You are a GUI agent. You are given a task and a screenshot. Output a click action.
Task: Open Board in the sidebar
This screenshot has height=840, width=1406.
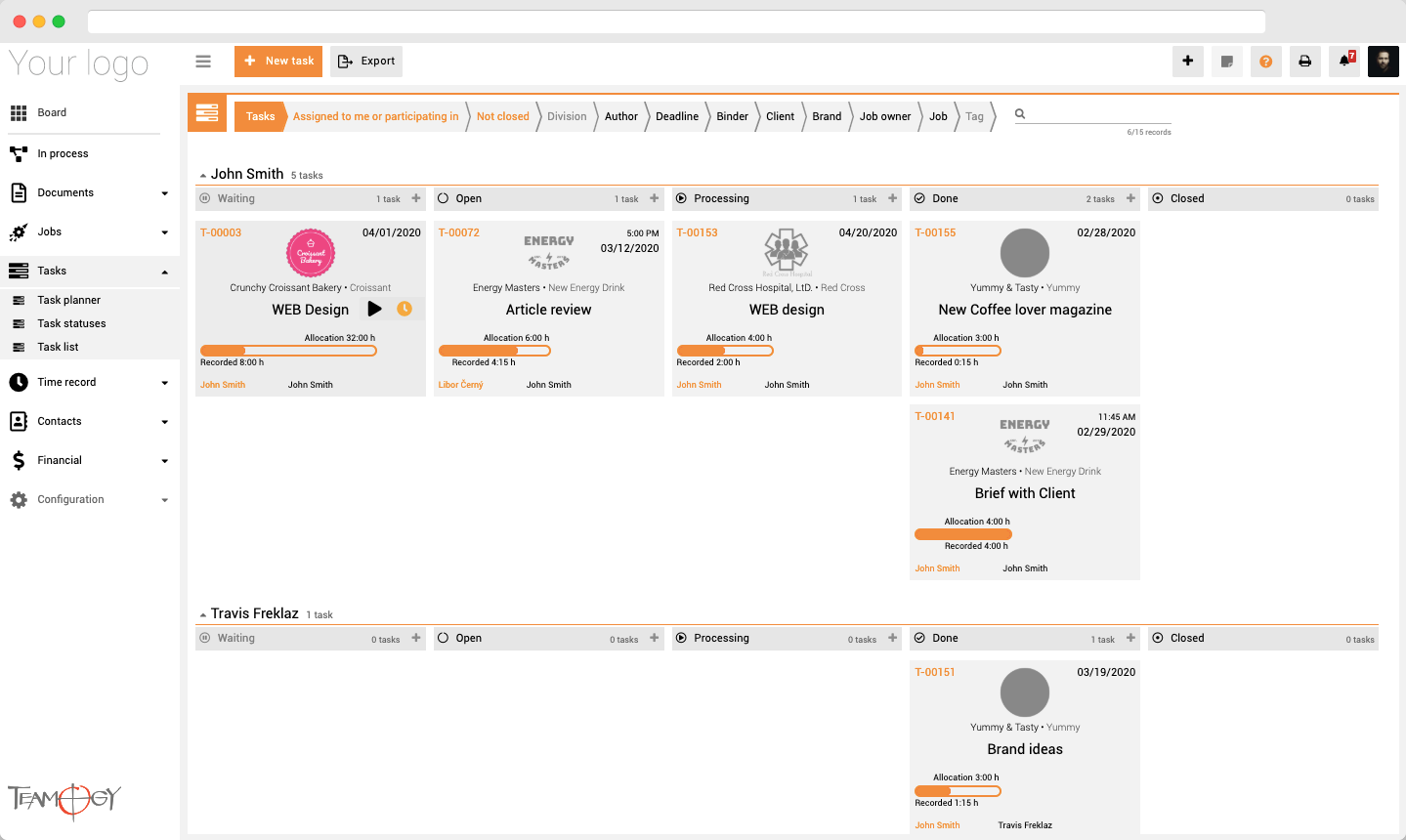click(52, 112)
